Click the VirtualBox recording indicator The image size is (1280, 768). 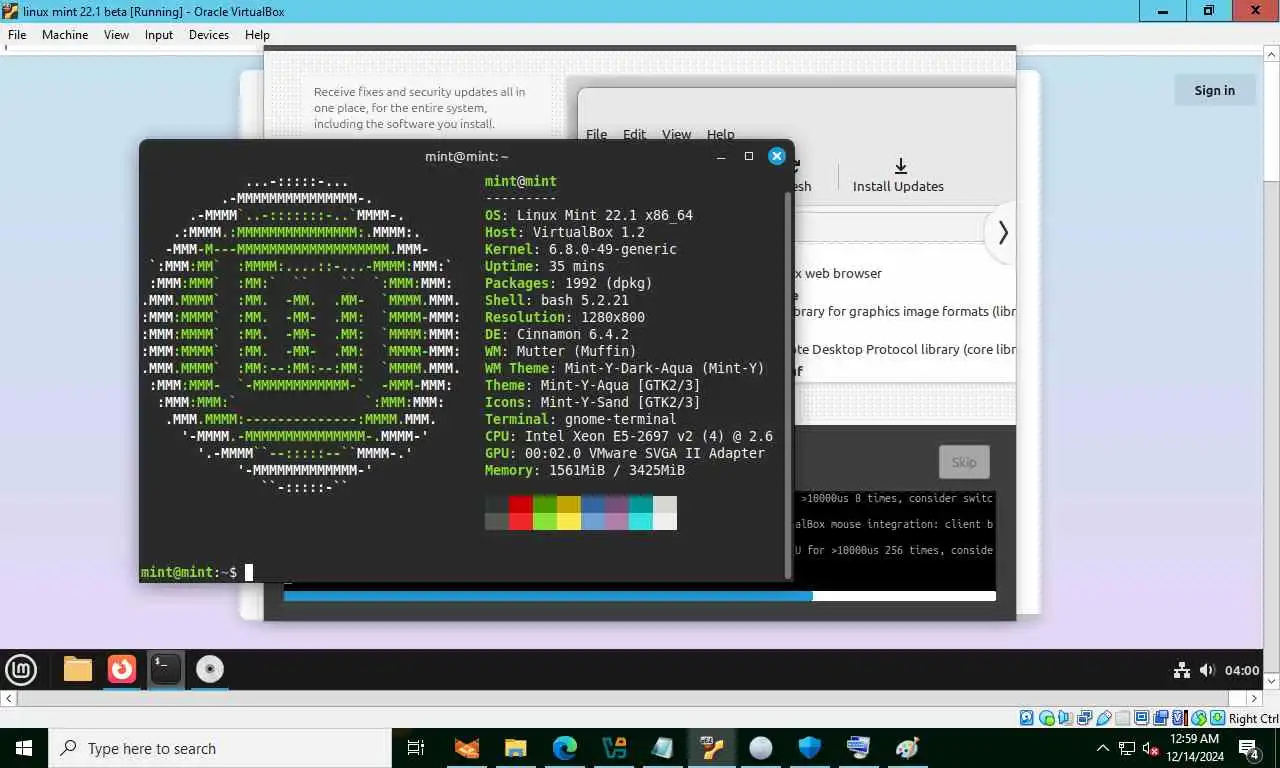[1160, 718]
